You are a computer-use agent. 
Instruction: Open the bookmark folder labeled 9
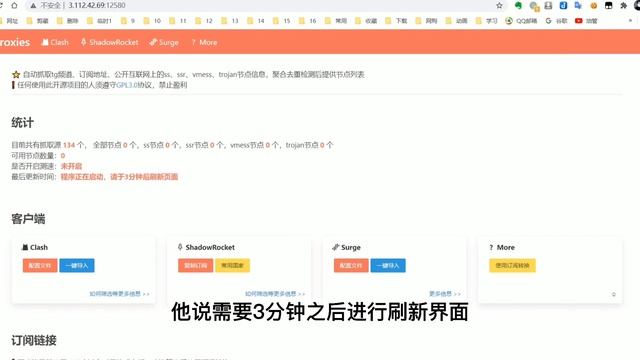pyautogui.click(x=128, y=21)
